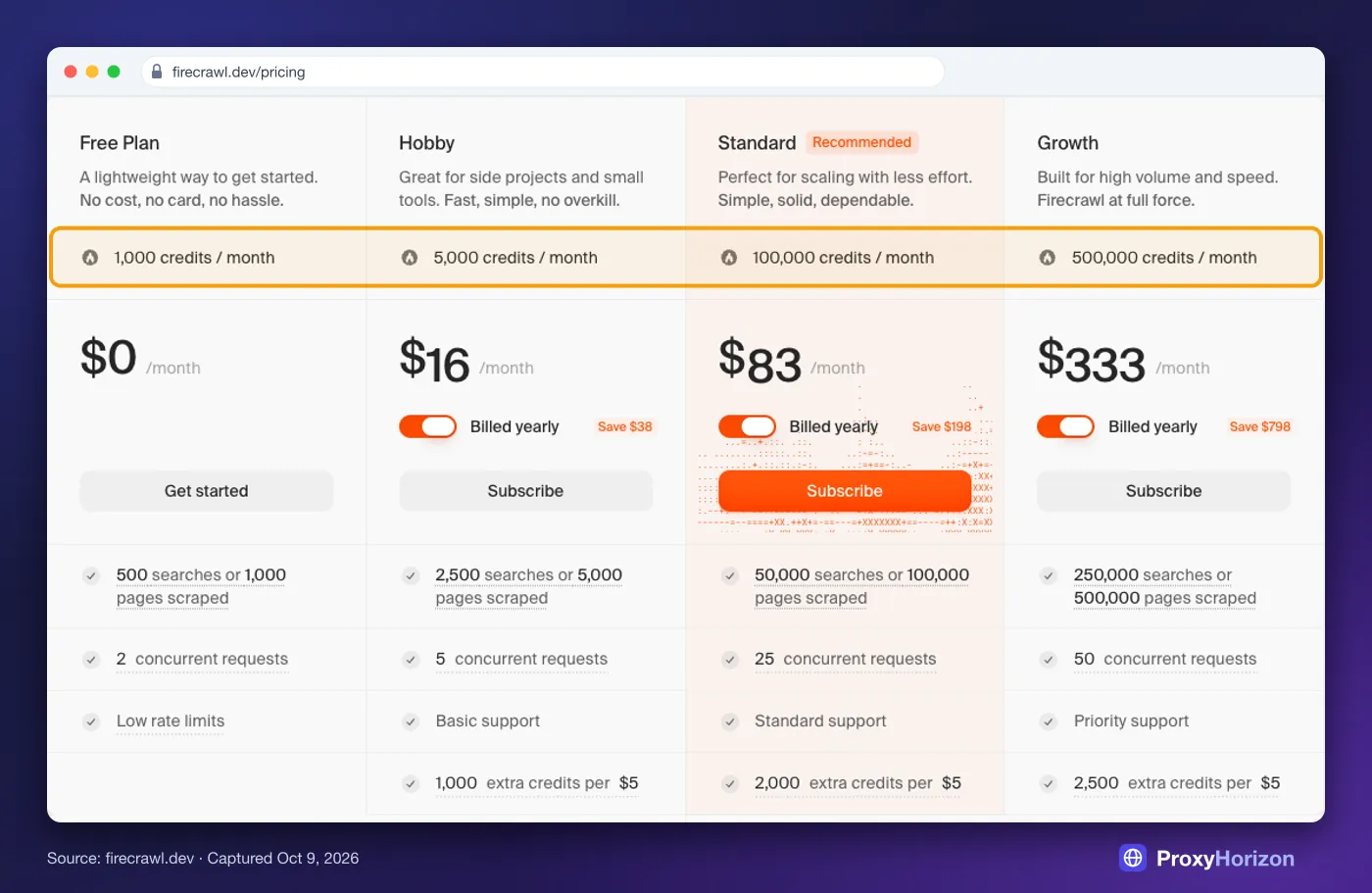Click the $0 Free Plan price
The height and width of the screenshot is (893, 1372).
[x=108, y=357]
